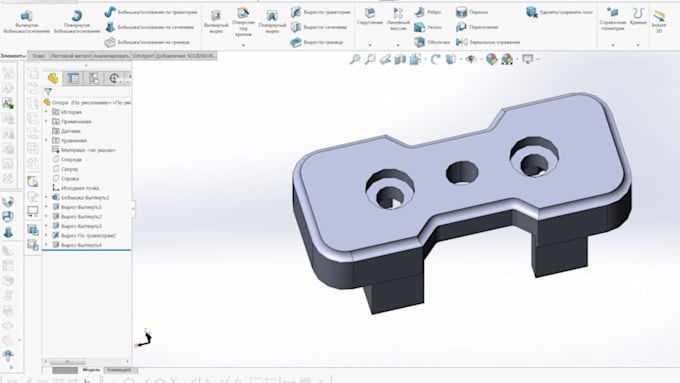Click Zoom to Fit in view toolbar
Screen dimensions: 680x383
(355, 59)
